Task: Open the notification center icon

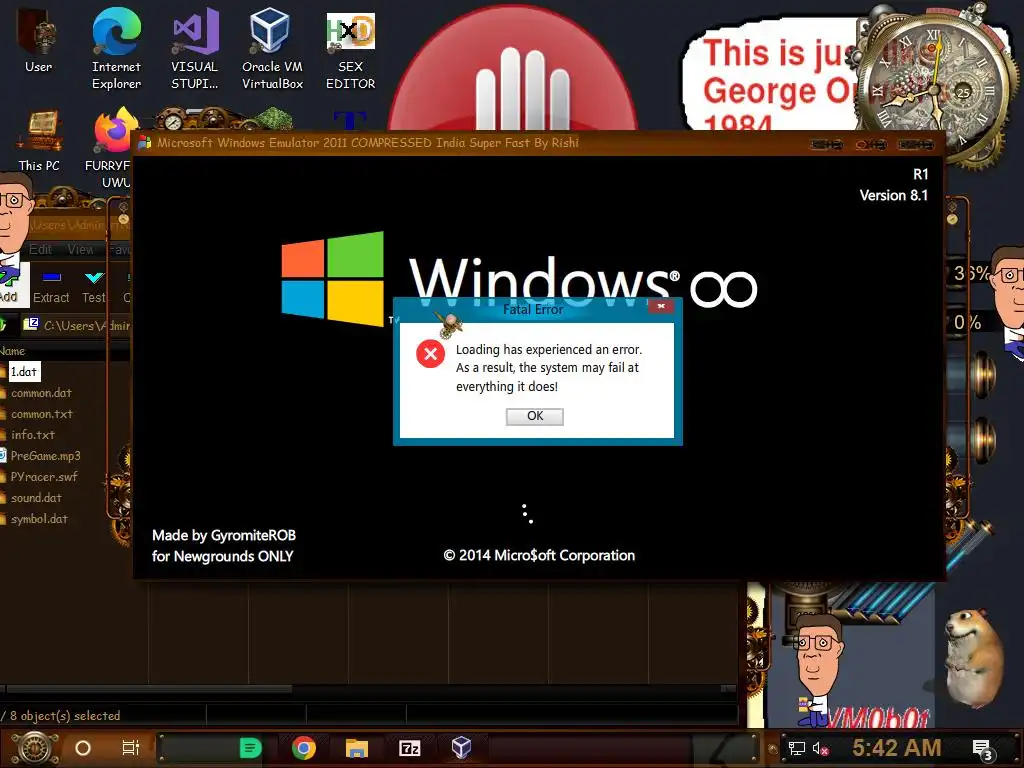Action: coord(982,750)
